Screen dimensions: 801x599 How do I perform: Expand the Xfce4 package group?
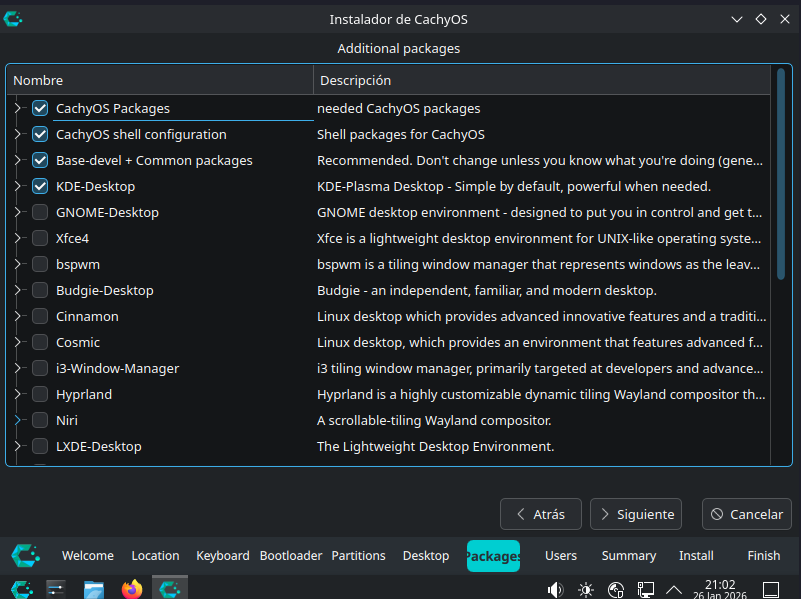(18, 238)
